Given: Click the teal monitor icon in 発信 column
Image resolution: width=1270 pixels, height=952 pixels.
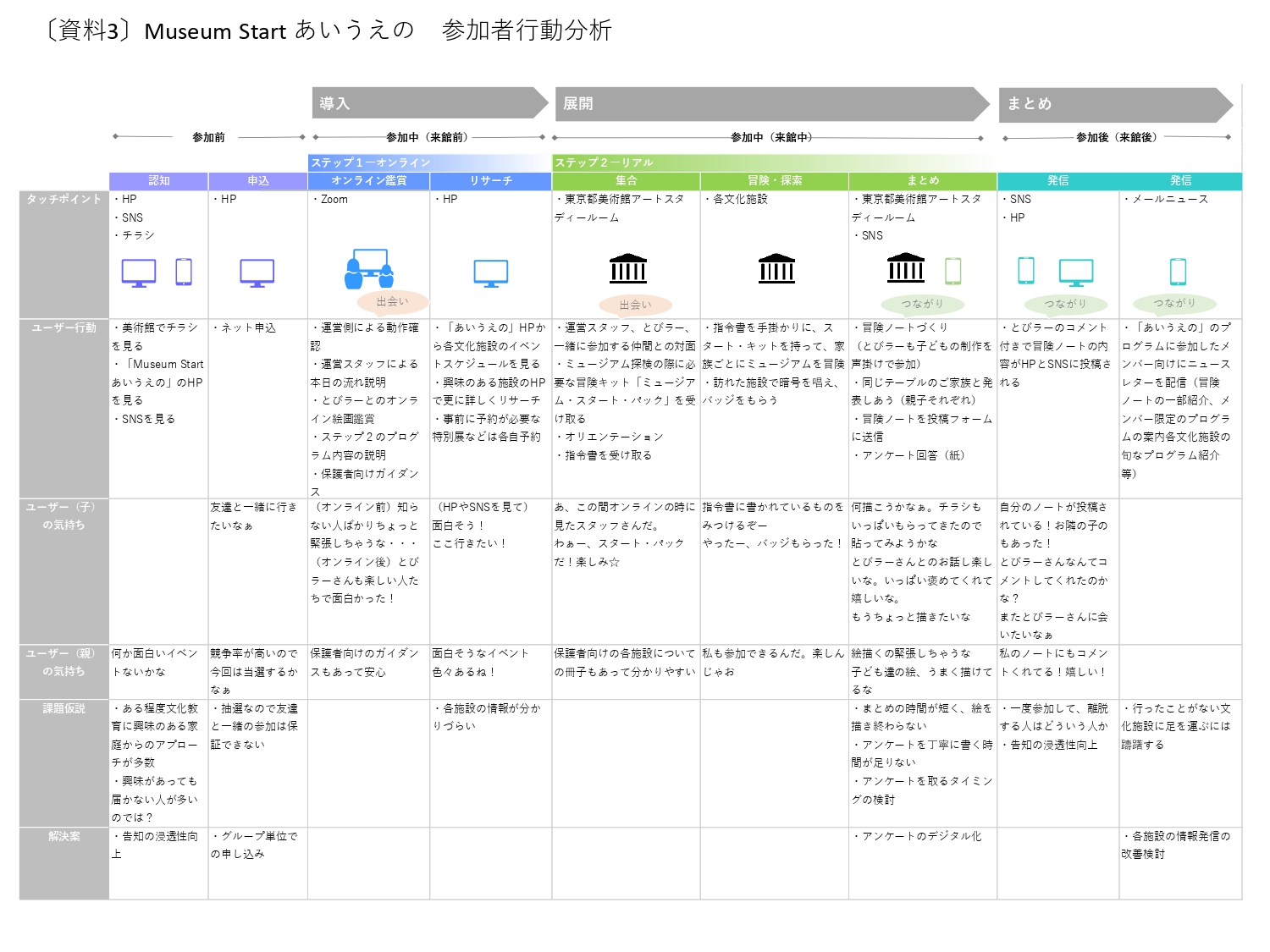Looking at the screenshot, I should (1076, 272).
